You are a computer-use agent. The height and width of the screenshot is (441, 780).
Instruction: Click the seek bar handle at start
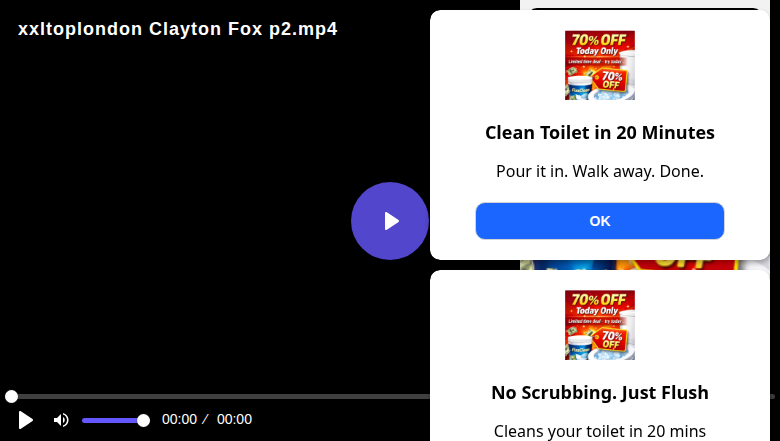coord(11,397)
